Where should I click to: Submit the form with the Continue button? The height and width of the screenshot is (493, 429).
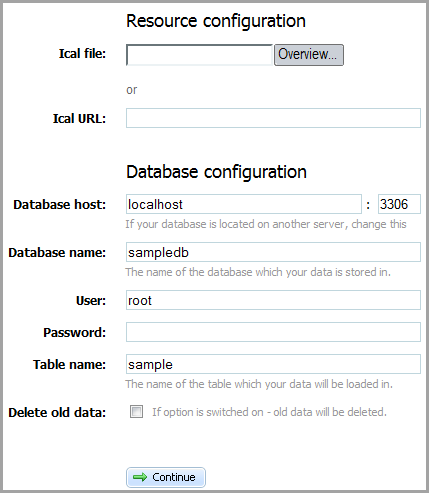166,477
